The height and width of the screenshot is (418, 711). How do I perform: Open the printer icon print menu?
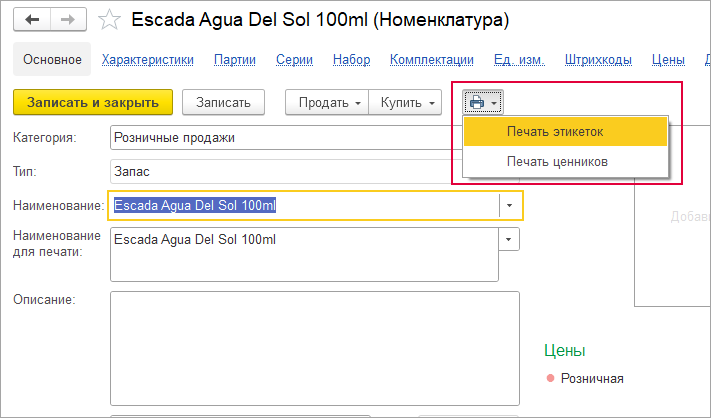coord(483,102)
